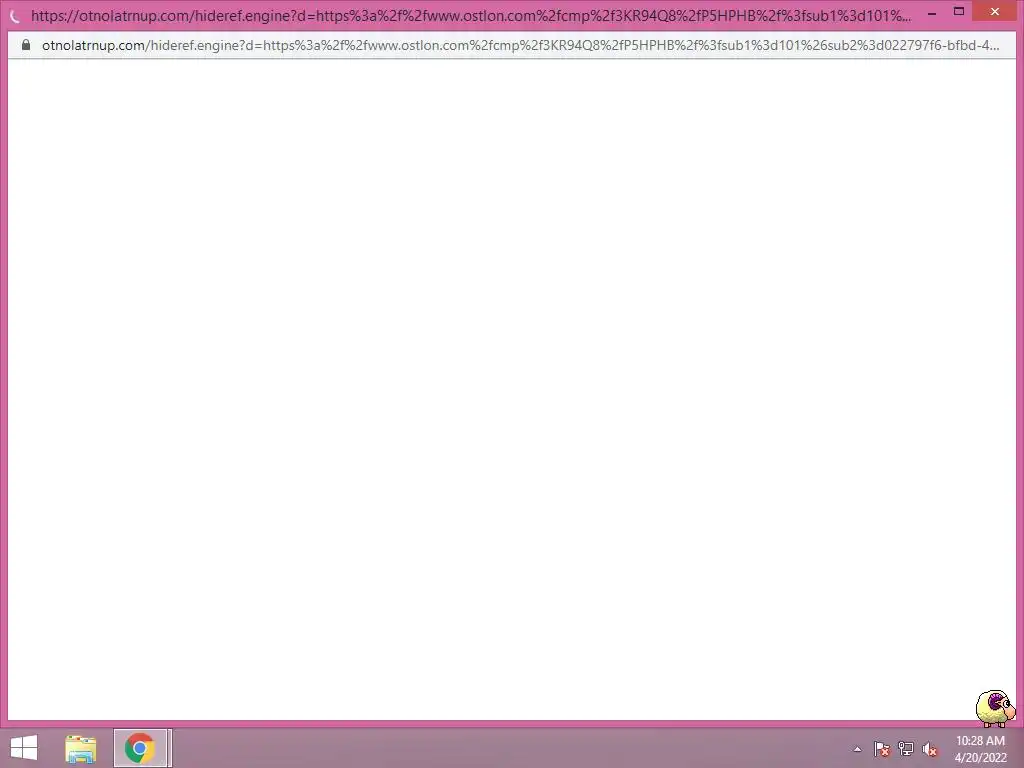Click the muted volume speaker icon
This screenshot has height=768, width=1024.
(x=930, y=749)
